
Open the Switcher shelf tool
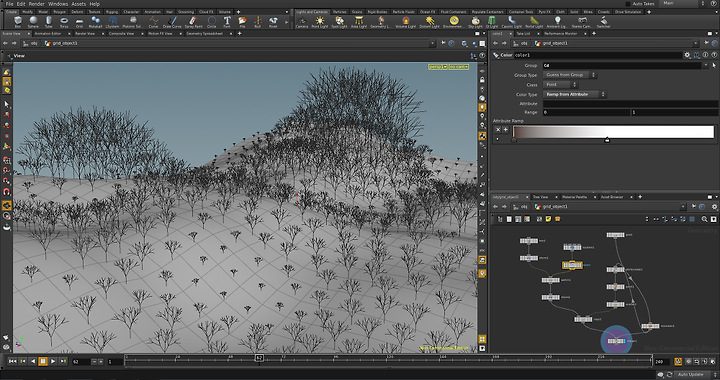point(603,22)
